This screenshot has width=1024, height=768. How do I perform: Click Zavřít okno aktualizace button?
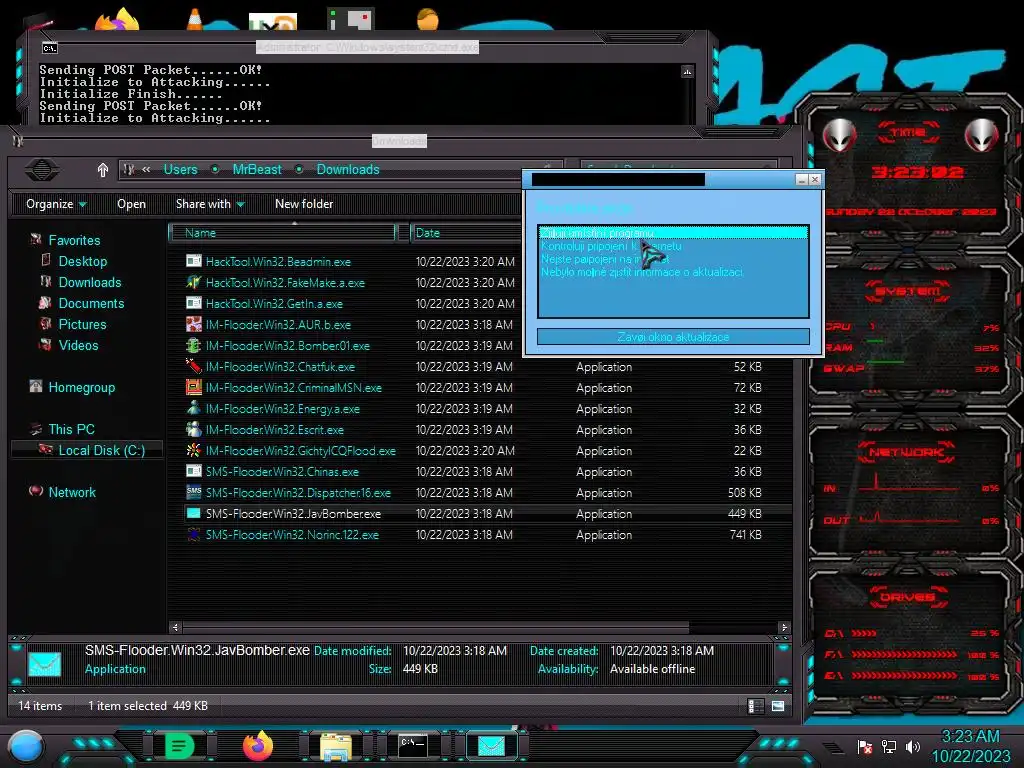click(673, 337)
